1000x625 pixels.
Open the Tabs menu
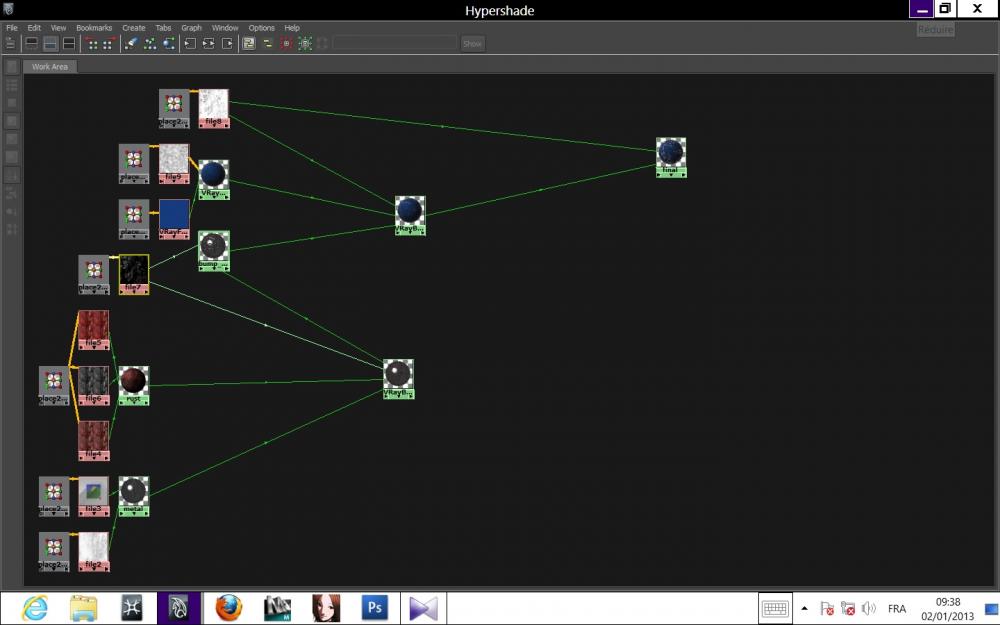[163, 28]
